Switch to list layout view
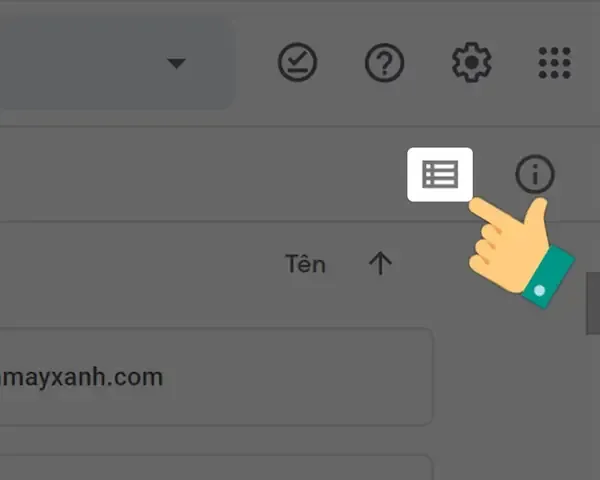This screenshot has width=600, height=480. pyautogui.click(x=440, y=175)
